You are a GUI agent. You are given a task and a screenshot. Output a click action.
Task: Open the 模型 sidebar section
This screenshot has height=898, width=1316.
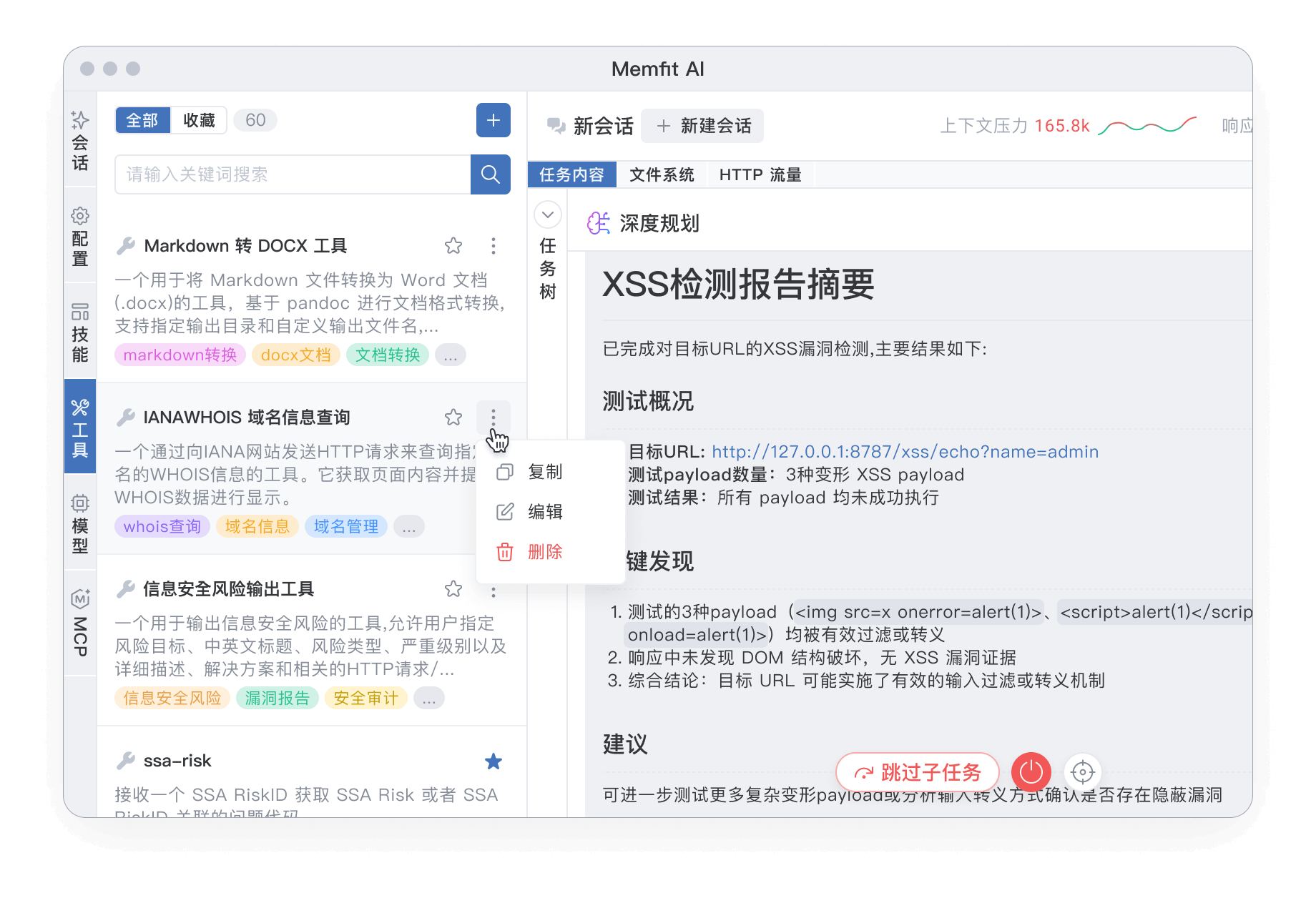(x=80, y=524)
